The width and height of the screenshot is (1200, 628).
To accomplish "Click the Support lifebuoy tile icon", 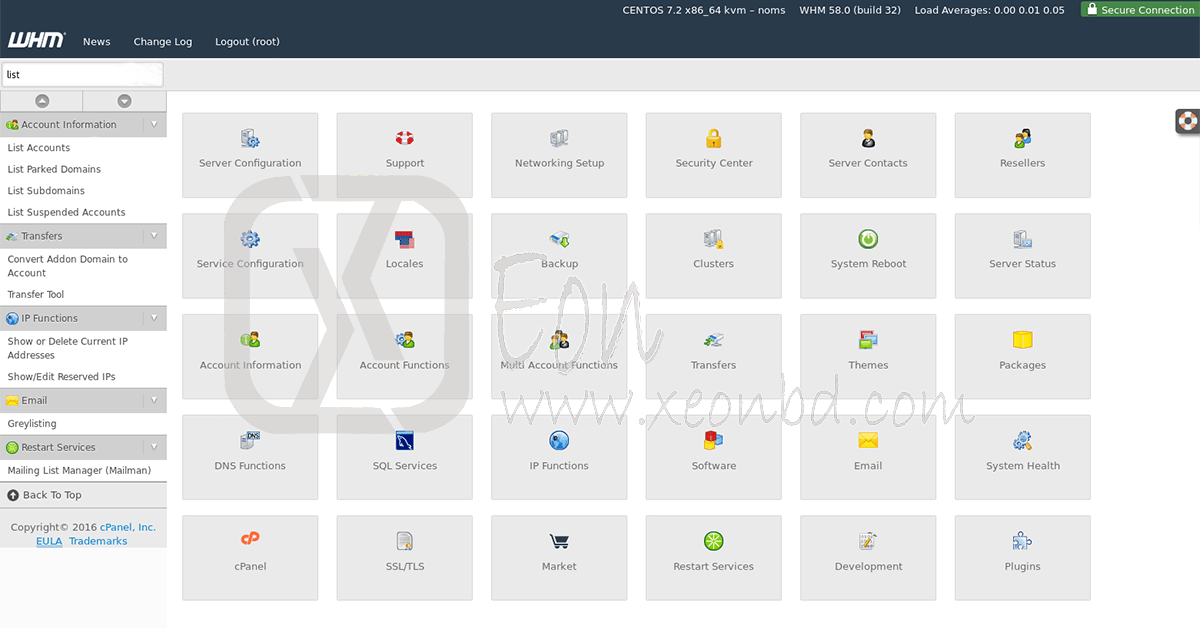I will point(404,139).
